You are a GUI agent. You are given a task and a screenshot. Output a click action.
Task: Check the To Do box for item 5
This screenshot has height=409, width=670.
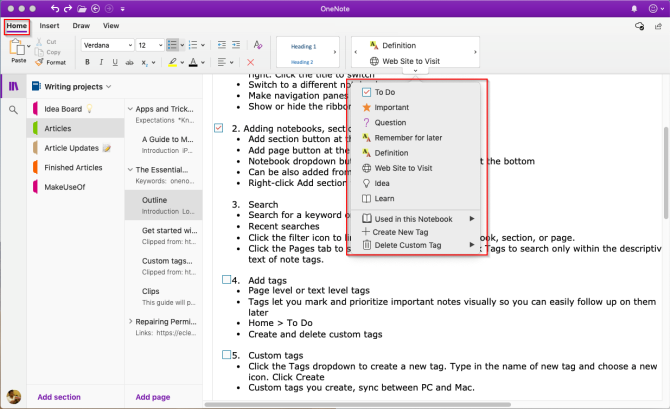coord(226,355)
